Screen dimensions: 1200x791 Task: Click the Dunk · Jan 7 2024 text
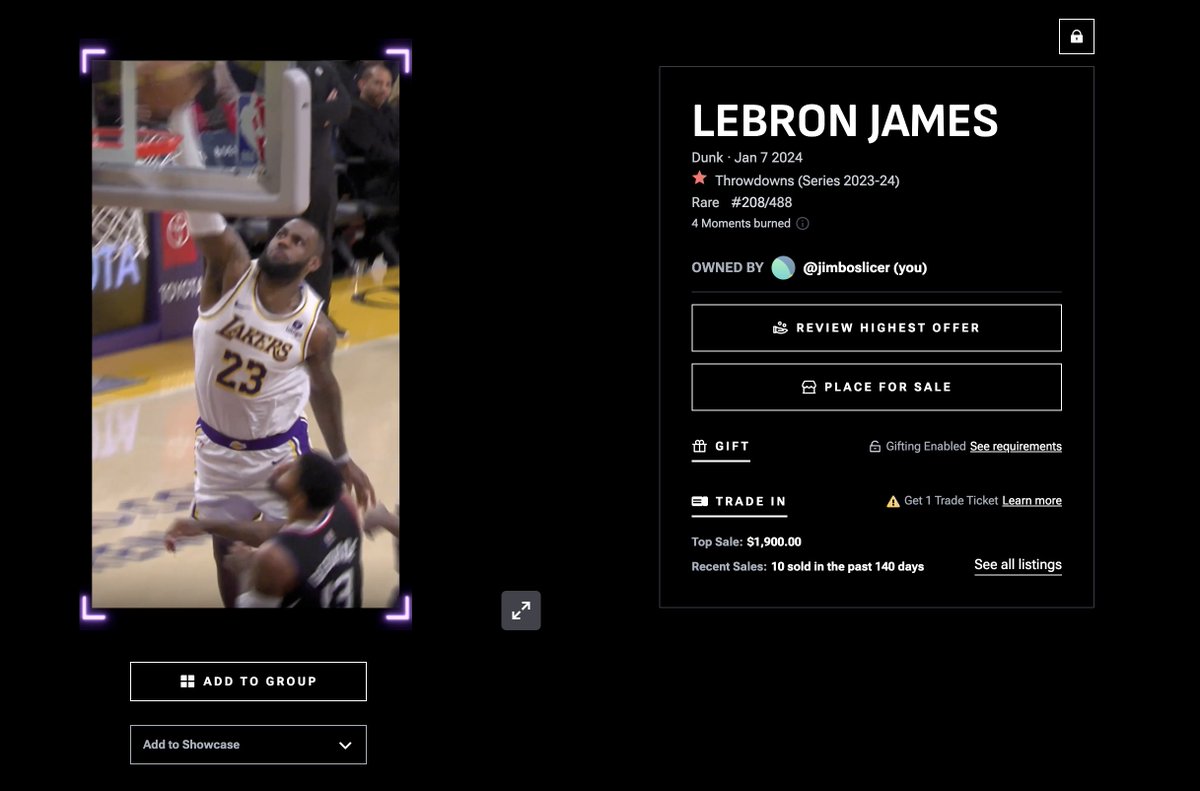click(x=747, y=158)
